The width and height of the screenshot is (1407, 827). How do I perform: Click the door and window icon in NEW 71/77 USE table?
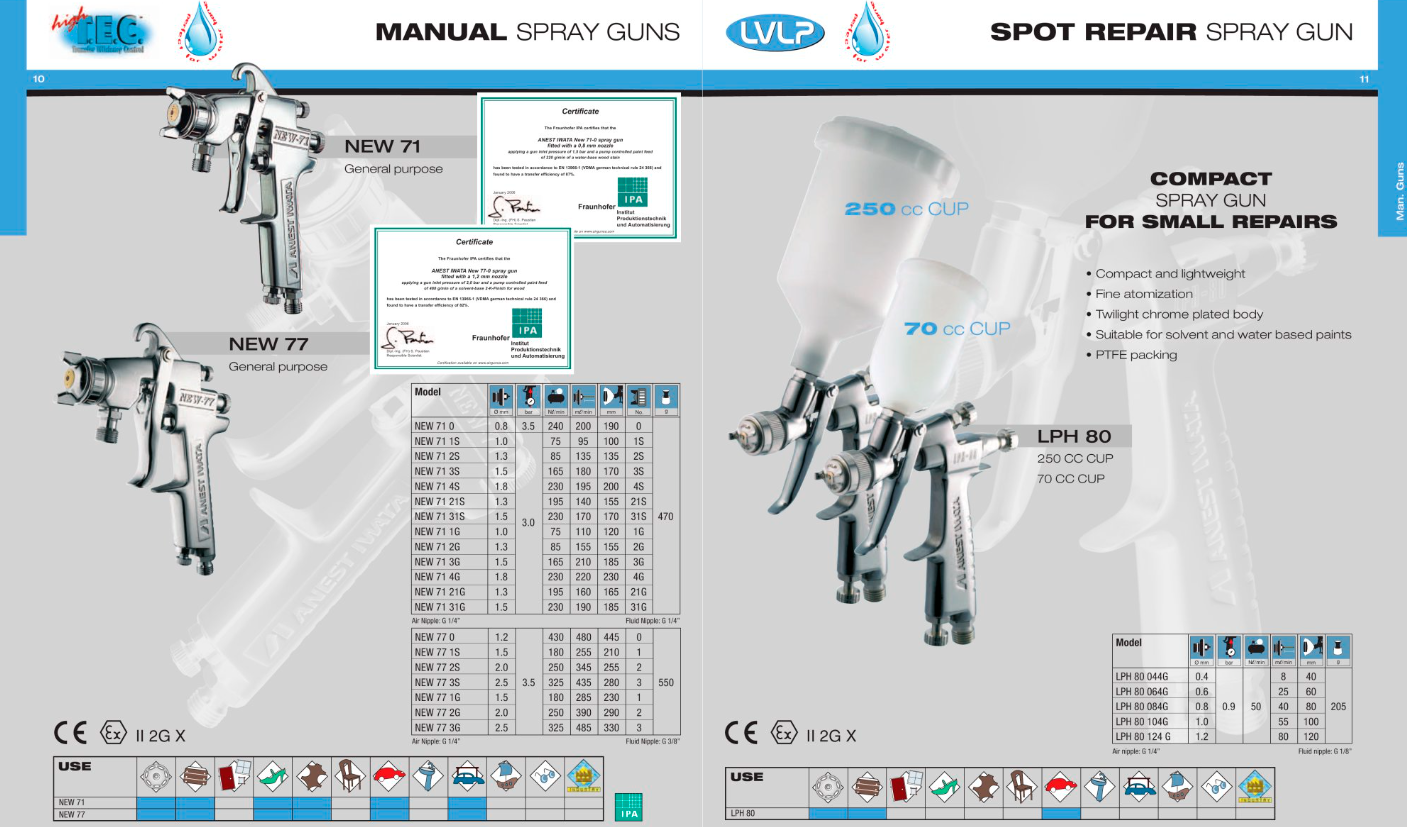[233, 775]
